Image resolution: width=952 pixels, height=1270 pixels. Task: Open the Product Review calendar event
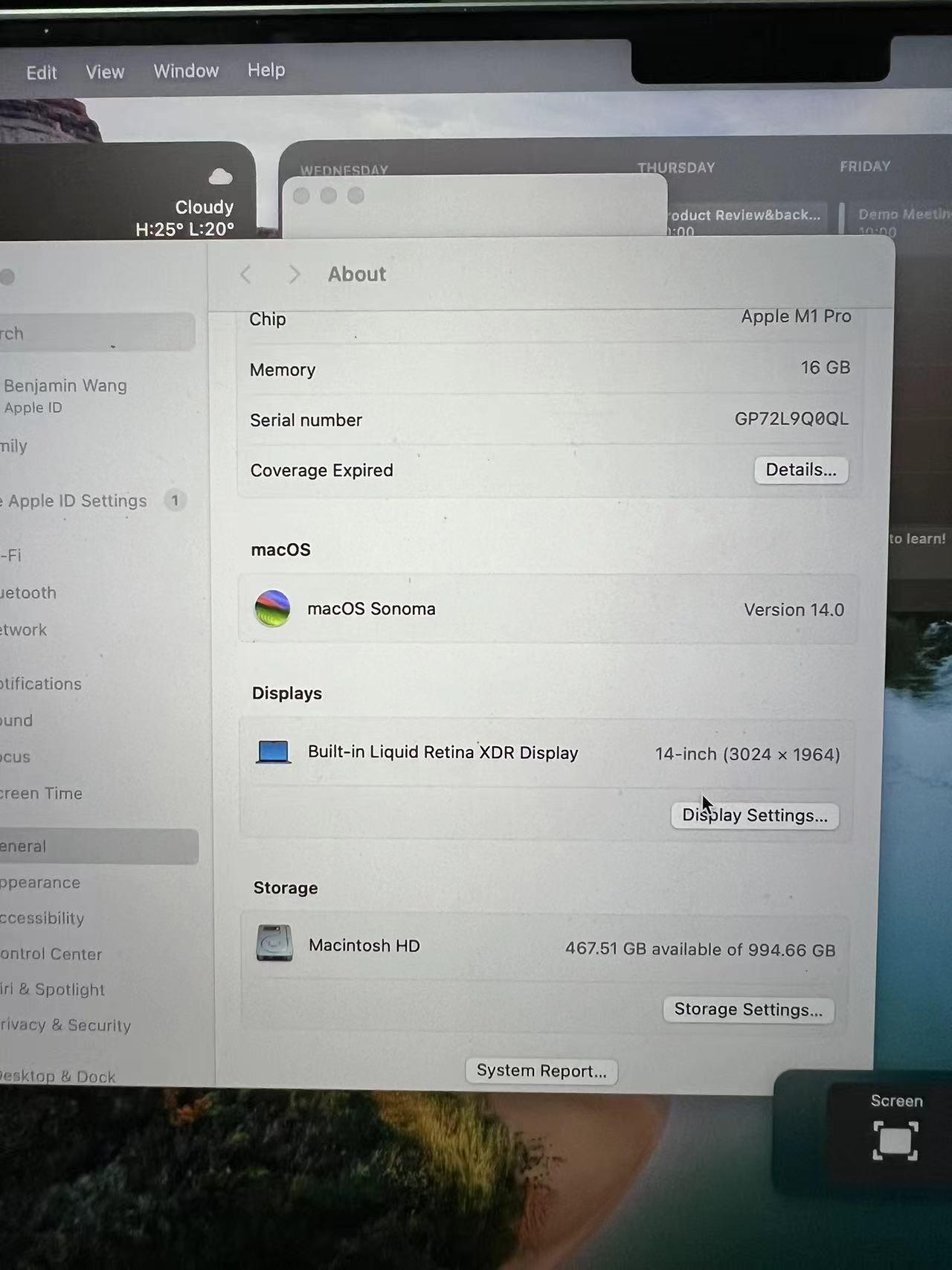[745, 216]
